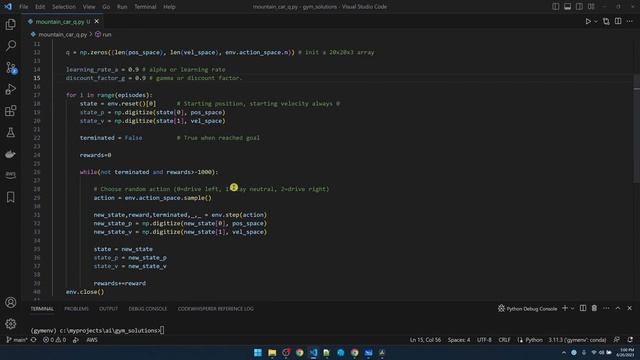
Task: Open the Go menu
Action: [106, 7]
